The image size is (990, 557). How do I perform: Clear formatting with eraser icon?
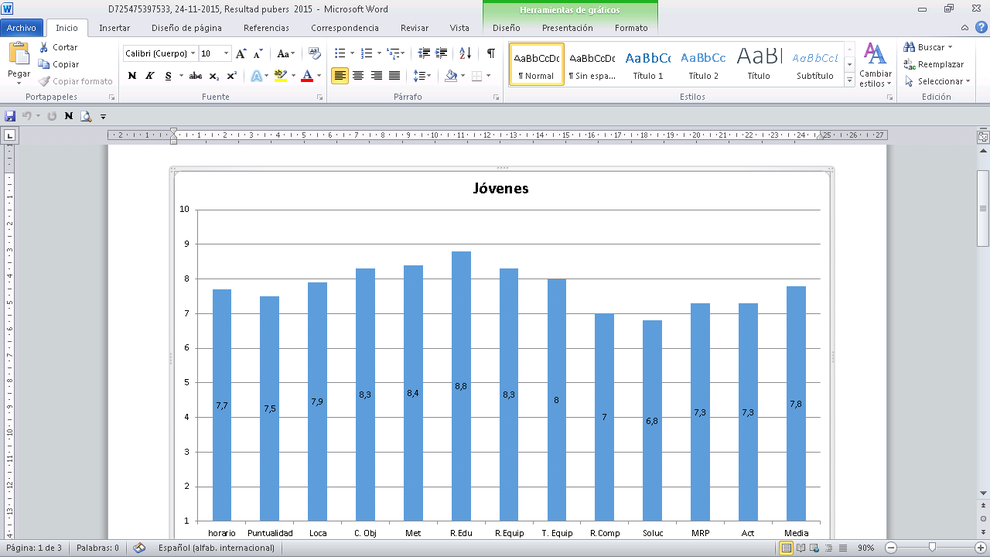(314, 54)
